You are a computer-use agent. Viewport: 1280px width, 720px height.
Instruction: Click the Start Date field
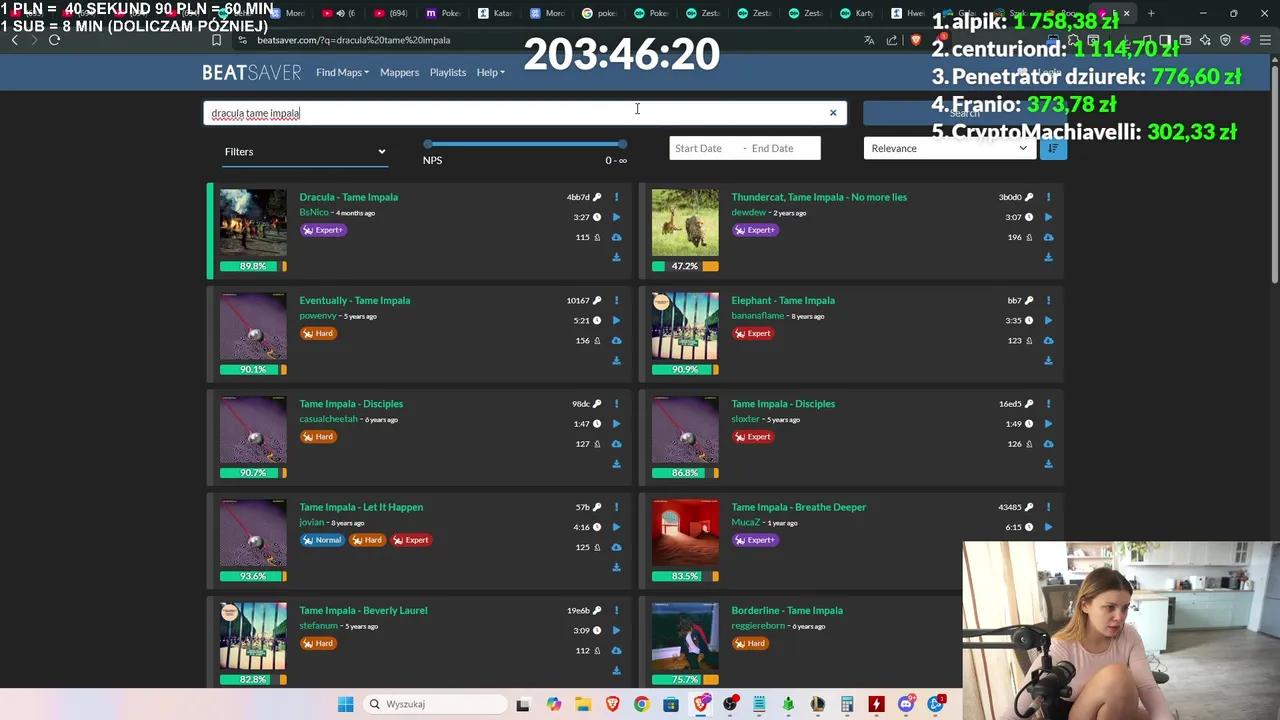(x=704, y=148)
